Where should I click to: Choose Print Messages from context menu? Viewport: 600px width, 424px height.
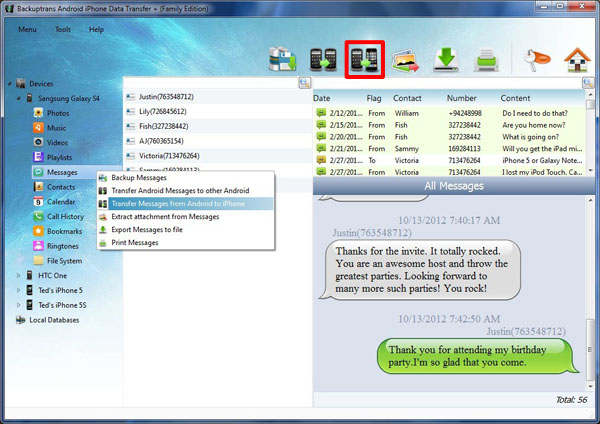pos(186,243)
